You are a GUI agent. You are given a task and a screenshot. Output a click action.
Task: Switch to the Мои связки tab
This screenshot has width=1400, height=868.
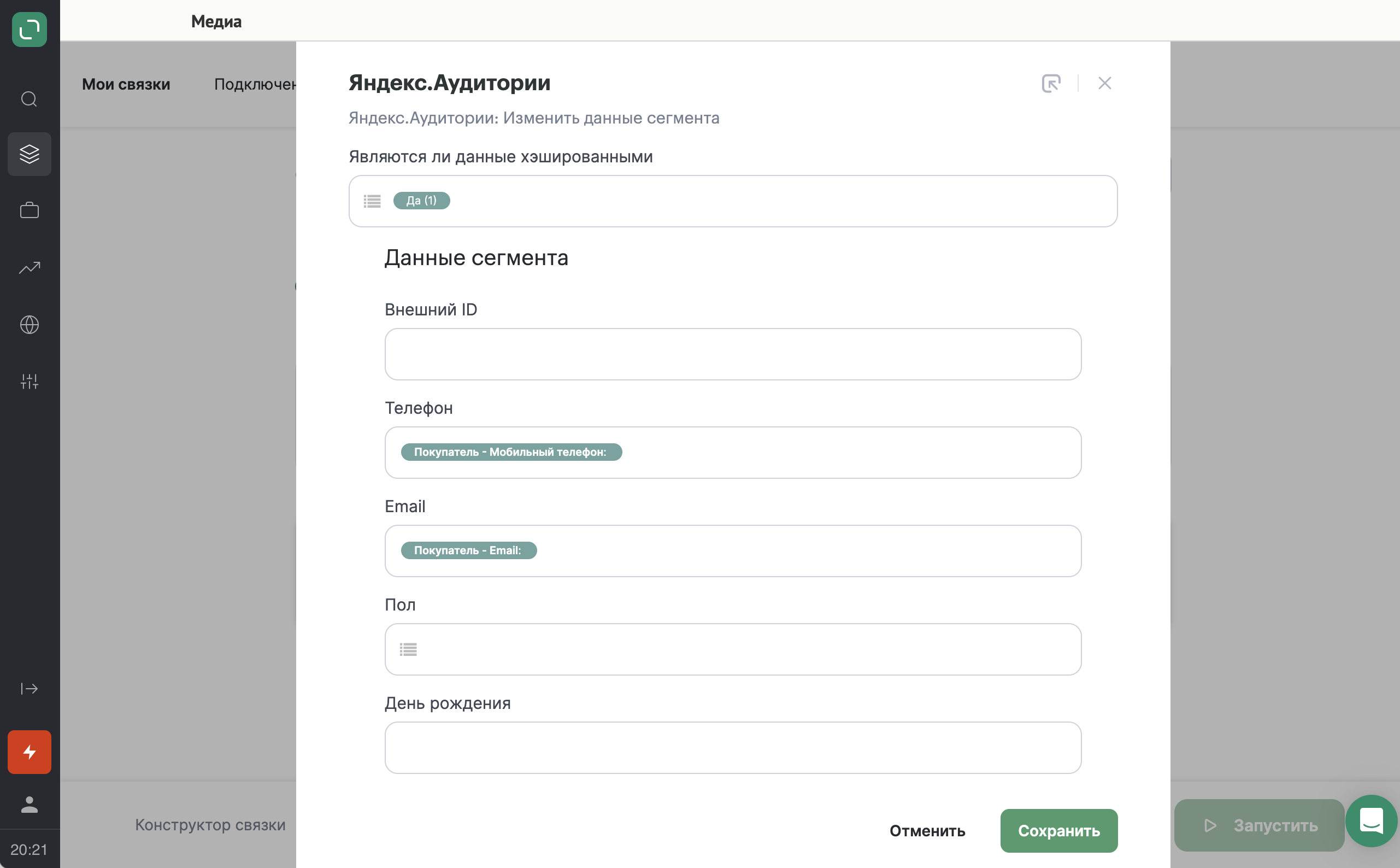(126, 84)
